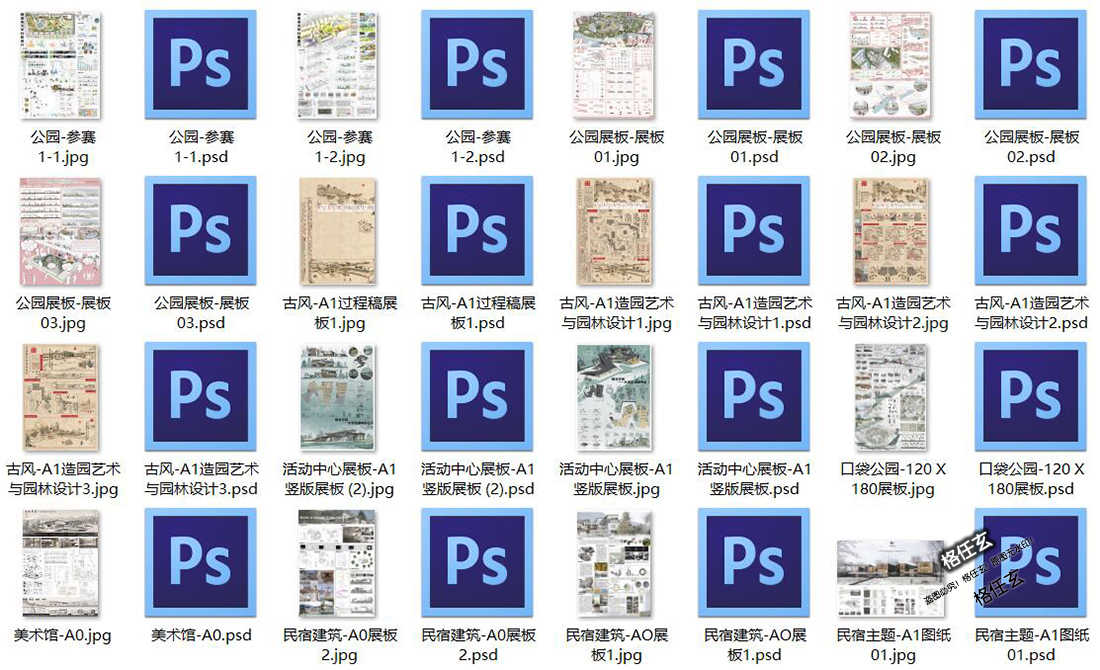Click the file name 公园-参赛 1-1.psd
The image size is (1100, 670).
point(201,147)
